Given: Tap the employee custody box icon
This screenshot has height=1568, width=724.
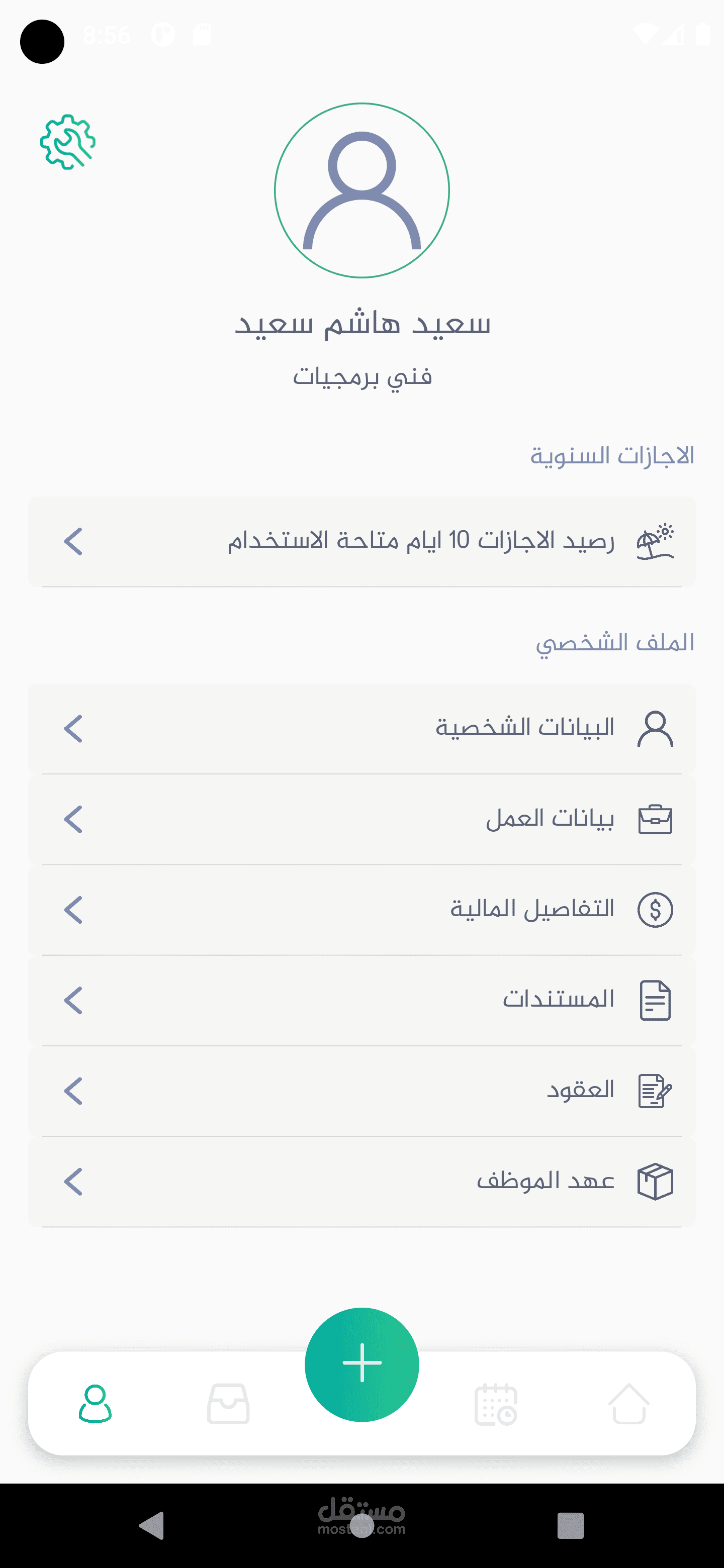Looking at the screenshot, I should click(x=655, y=1182).
